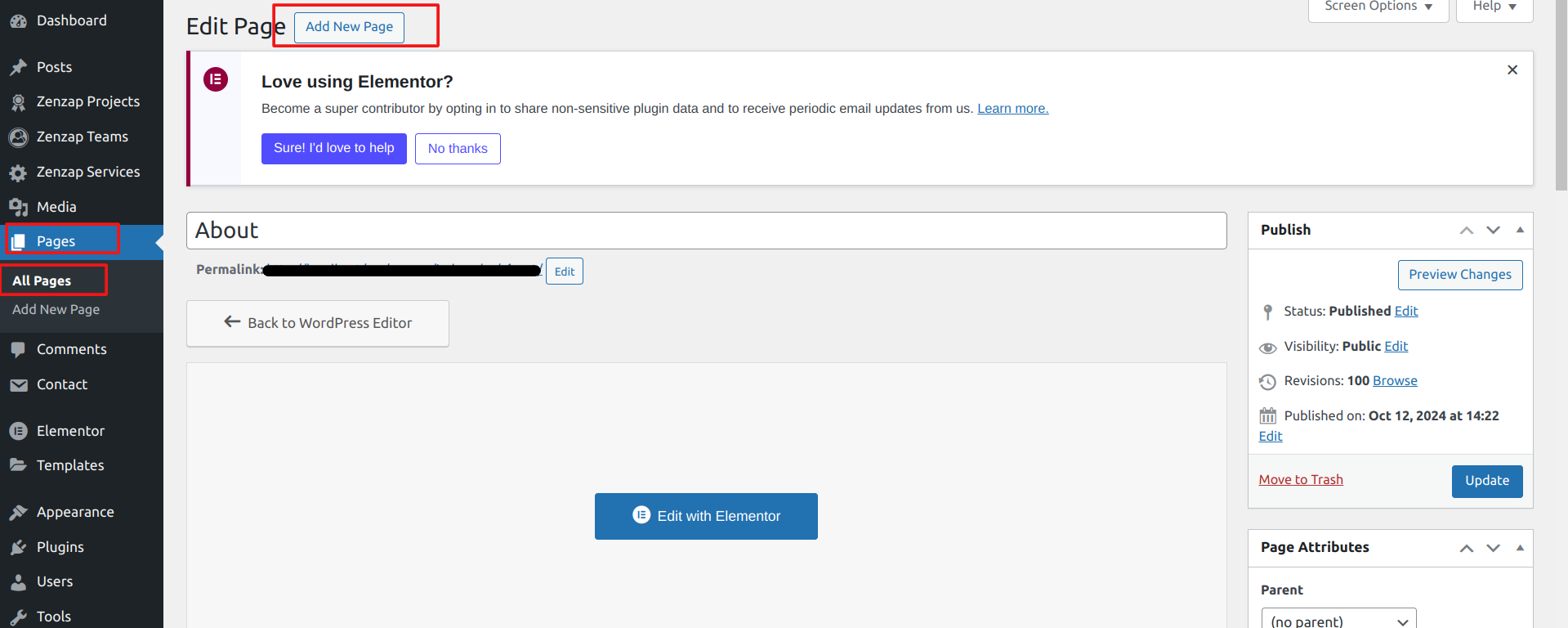Click the Appearance paintbrush icon

point(18,513)
